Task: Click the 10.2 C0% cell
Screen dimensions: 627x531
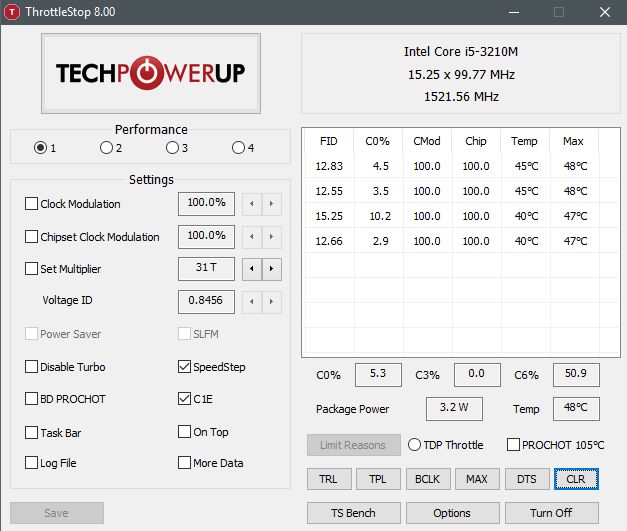Action: [380, 216]
